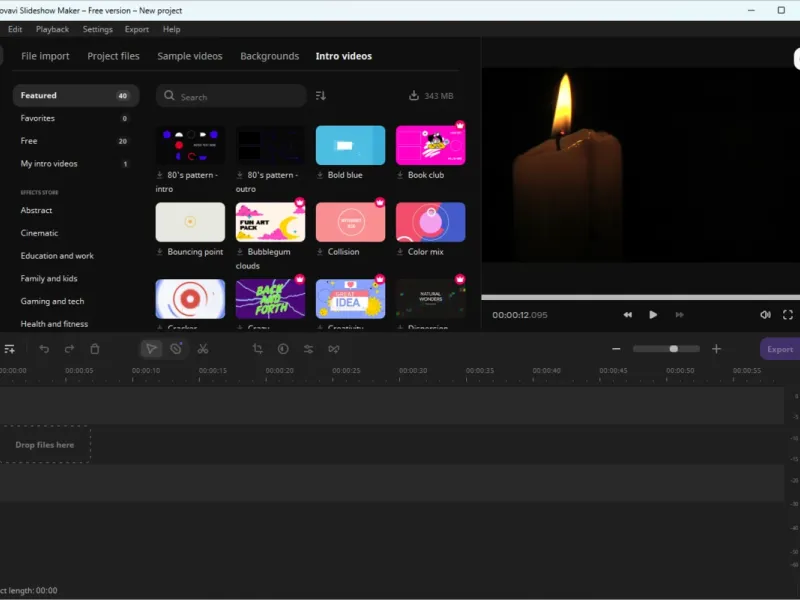The image size is (800, 600).
Task: Select the Book club intro thumbnail
Action: [x=431, y=145]
